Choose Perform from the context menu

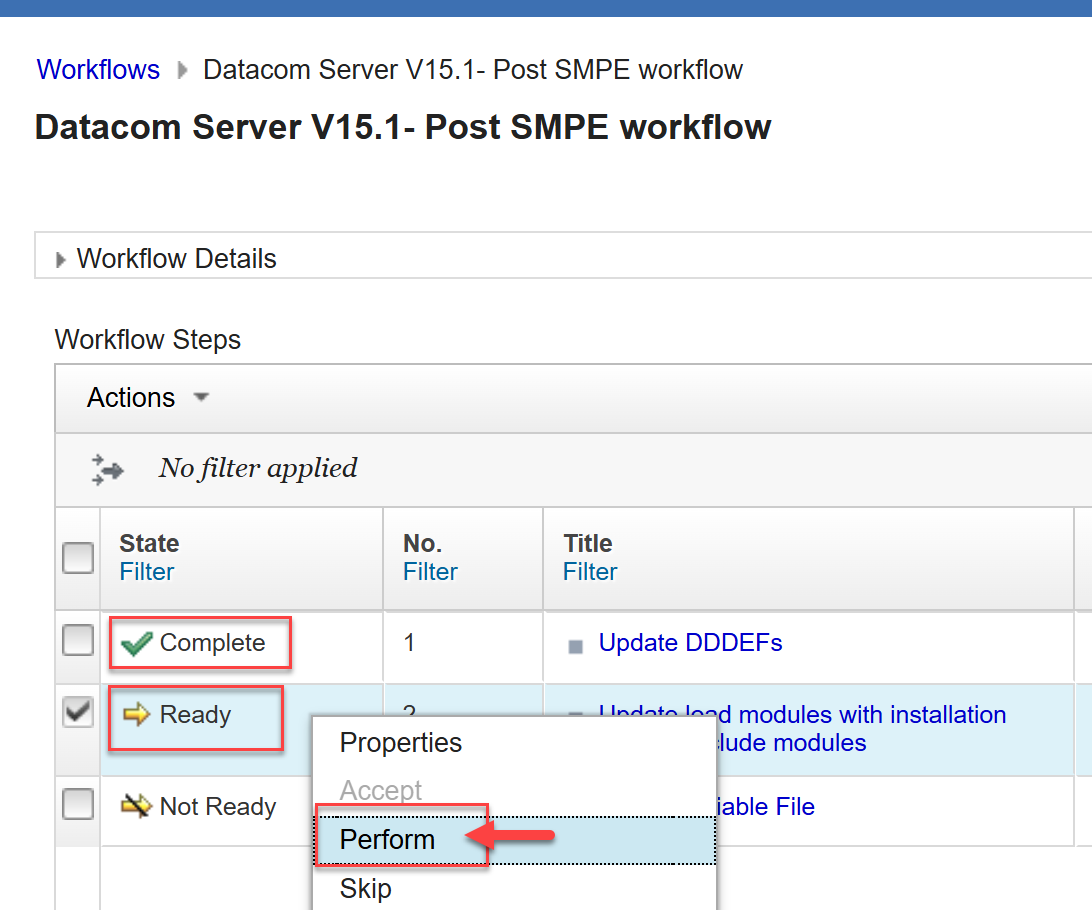pyautogui.click(x=388, y=840)
